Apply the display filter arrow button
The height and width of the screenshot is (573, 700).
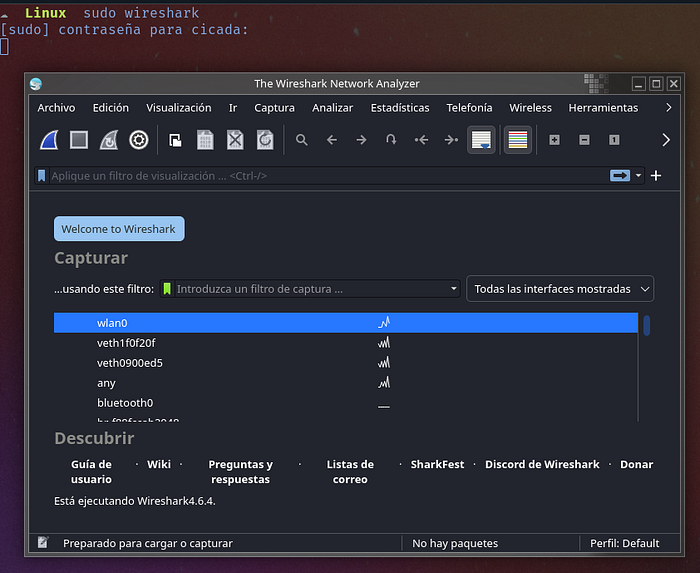[620, 176]
